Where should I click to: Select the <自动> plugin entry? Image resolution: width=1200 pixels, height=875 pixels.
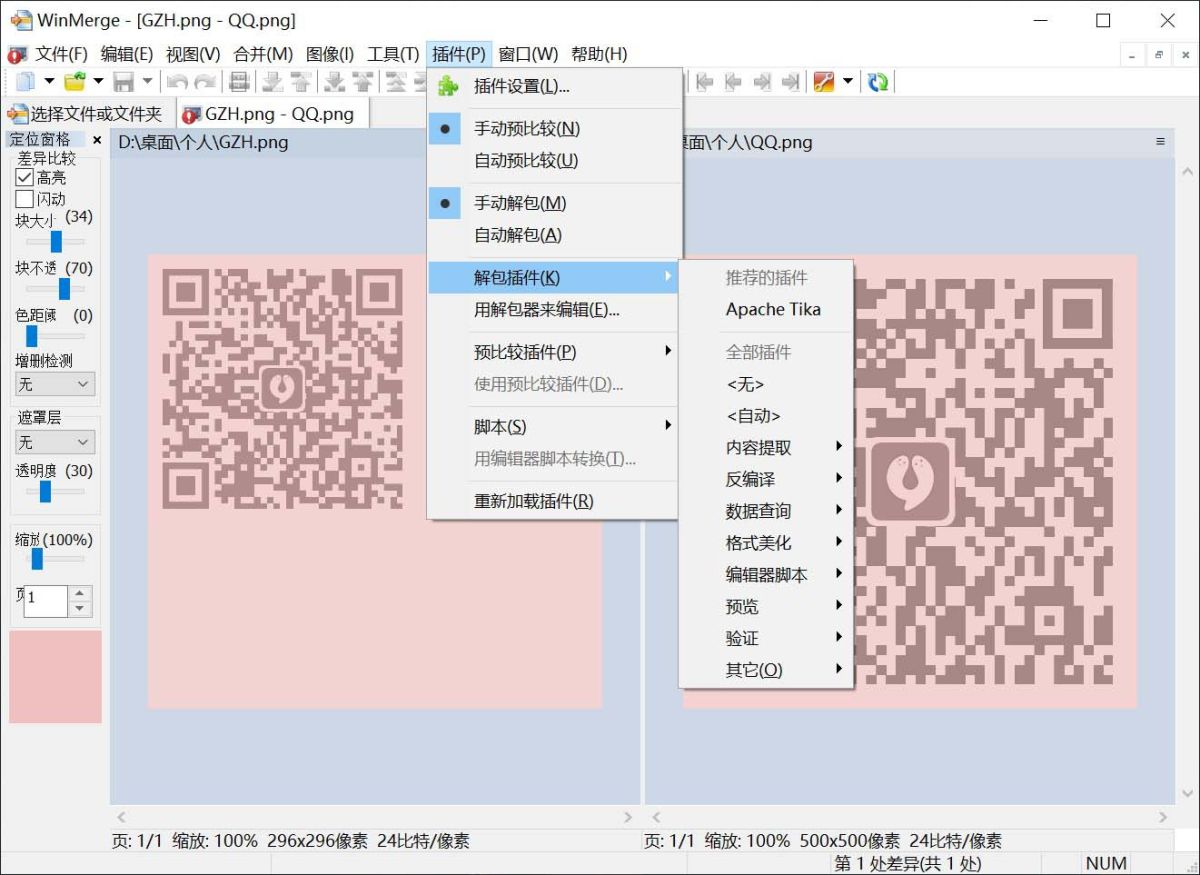coord(766,415)
